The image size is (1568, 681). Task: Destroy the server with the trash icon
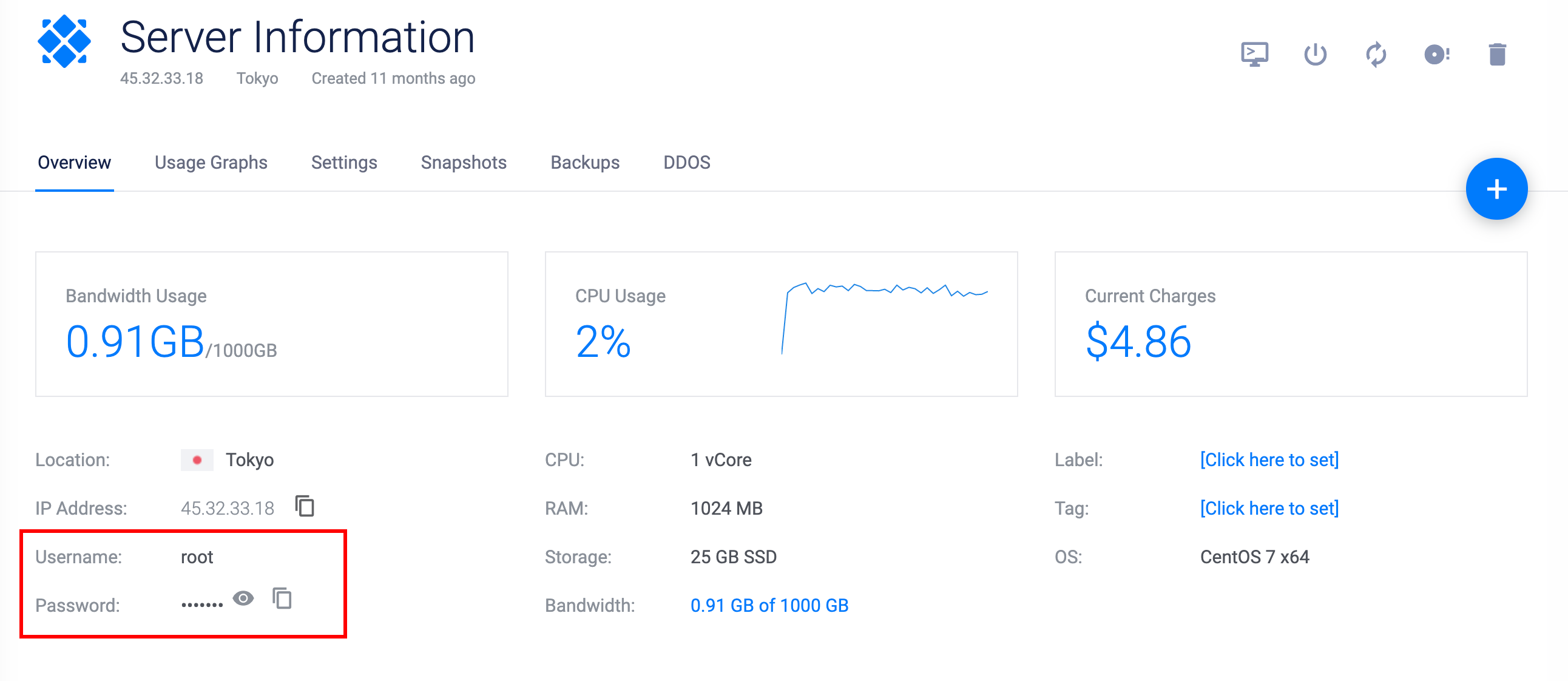(1497, 54)
